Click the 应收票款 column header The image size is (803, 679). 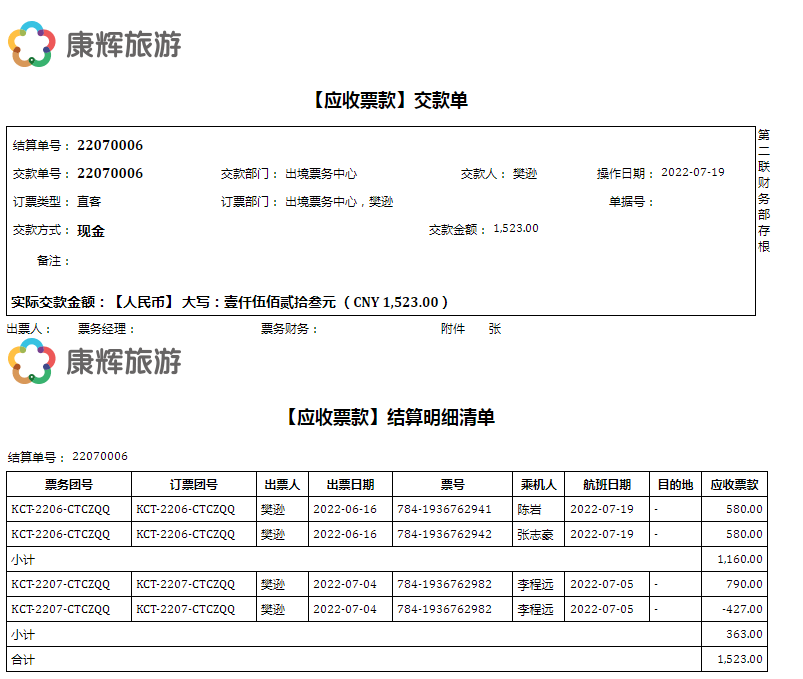pyautogui.click(x=734, y=484)
